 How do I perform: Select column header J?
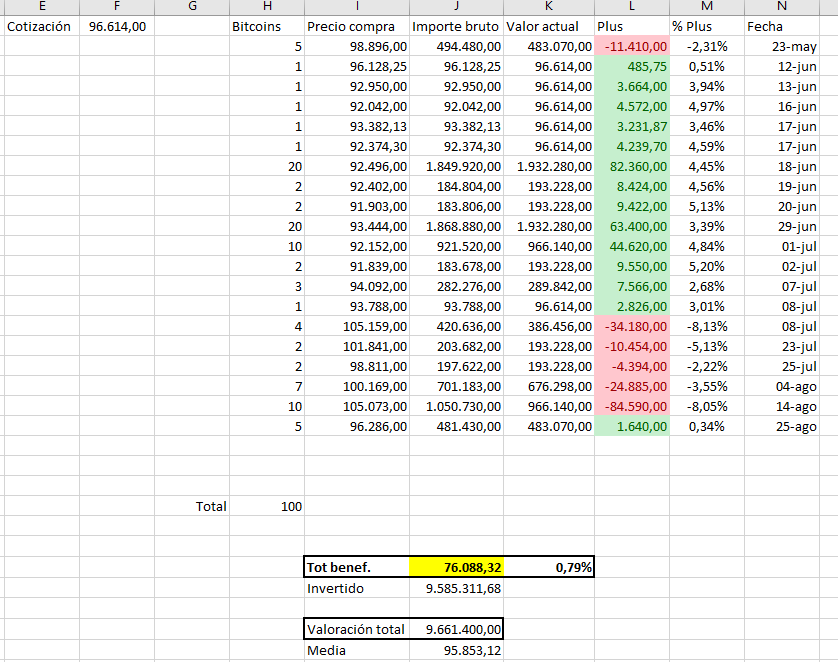click(x=456, y=7)
